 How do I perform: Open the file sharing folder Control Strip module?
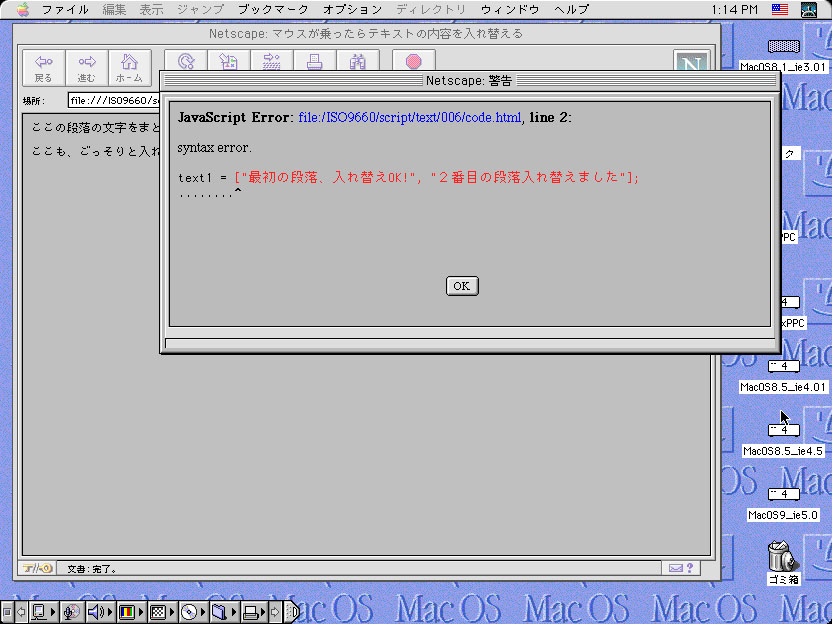tap(223, 612)
